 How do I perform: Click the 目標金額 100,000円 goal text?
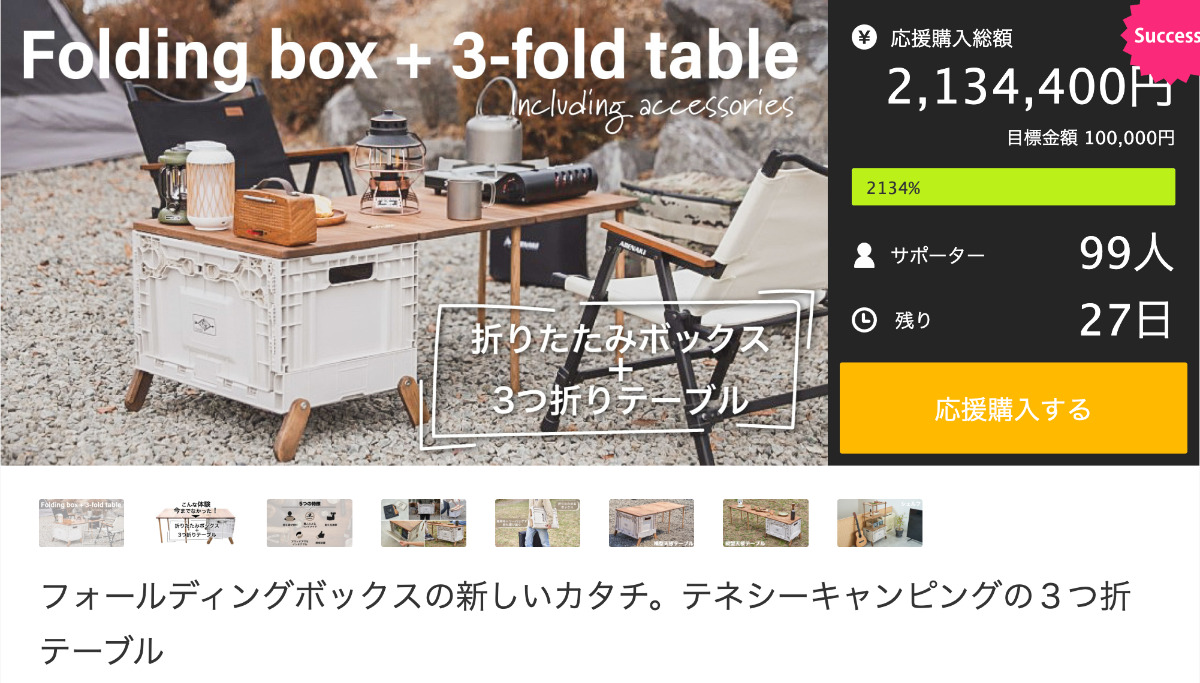pyautogui.click(x=1091, y=138)
